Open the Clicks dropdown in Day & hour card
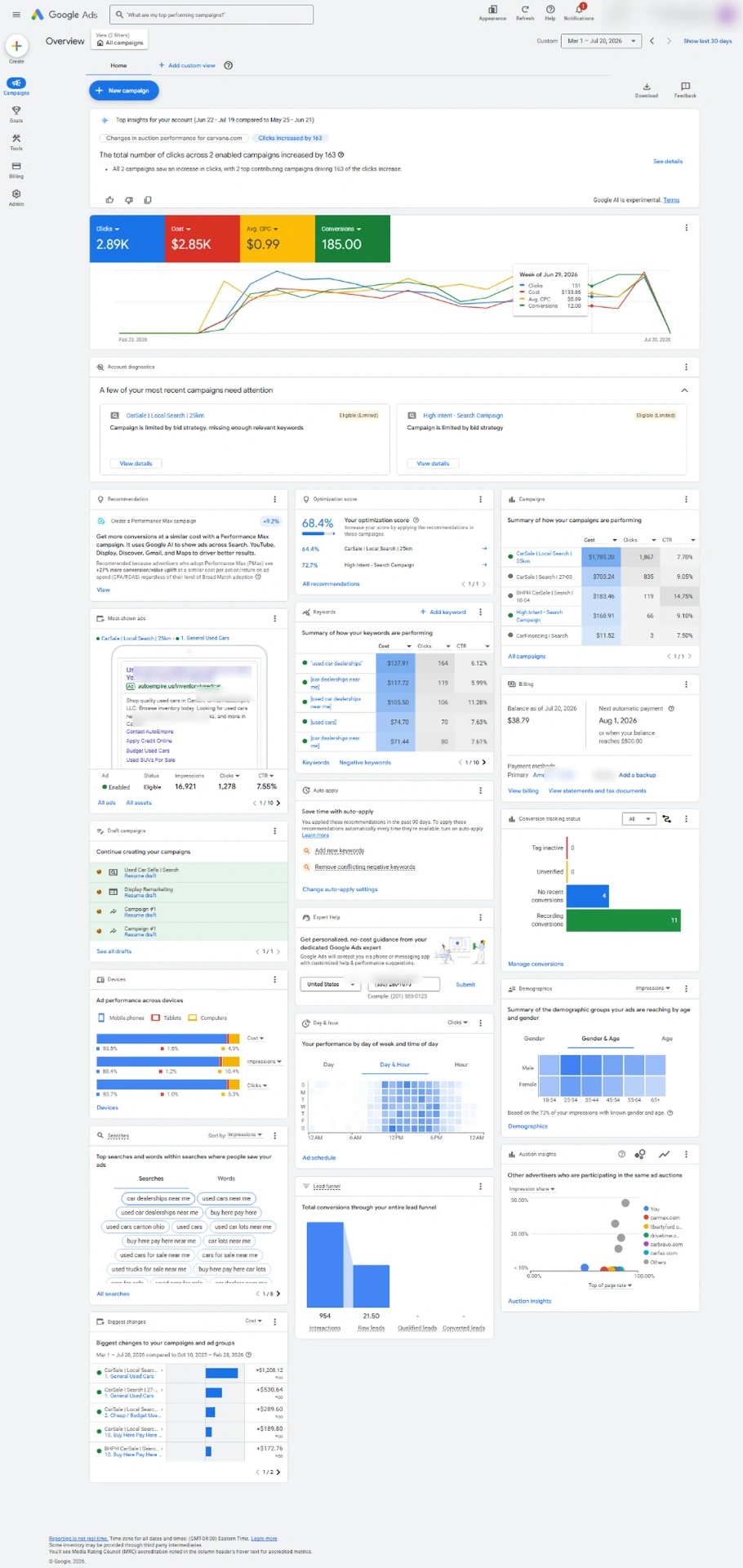This screenshot has height=1568, width=743. [457, 1022]
